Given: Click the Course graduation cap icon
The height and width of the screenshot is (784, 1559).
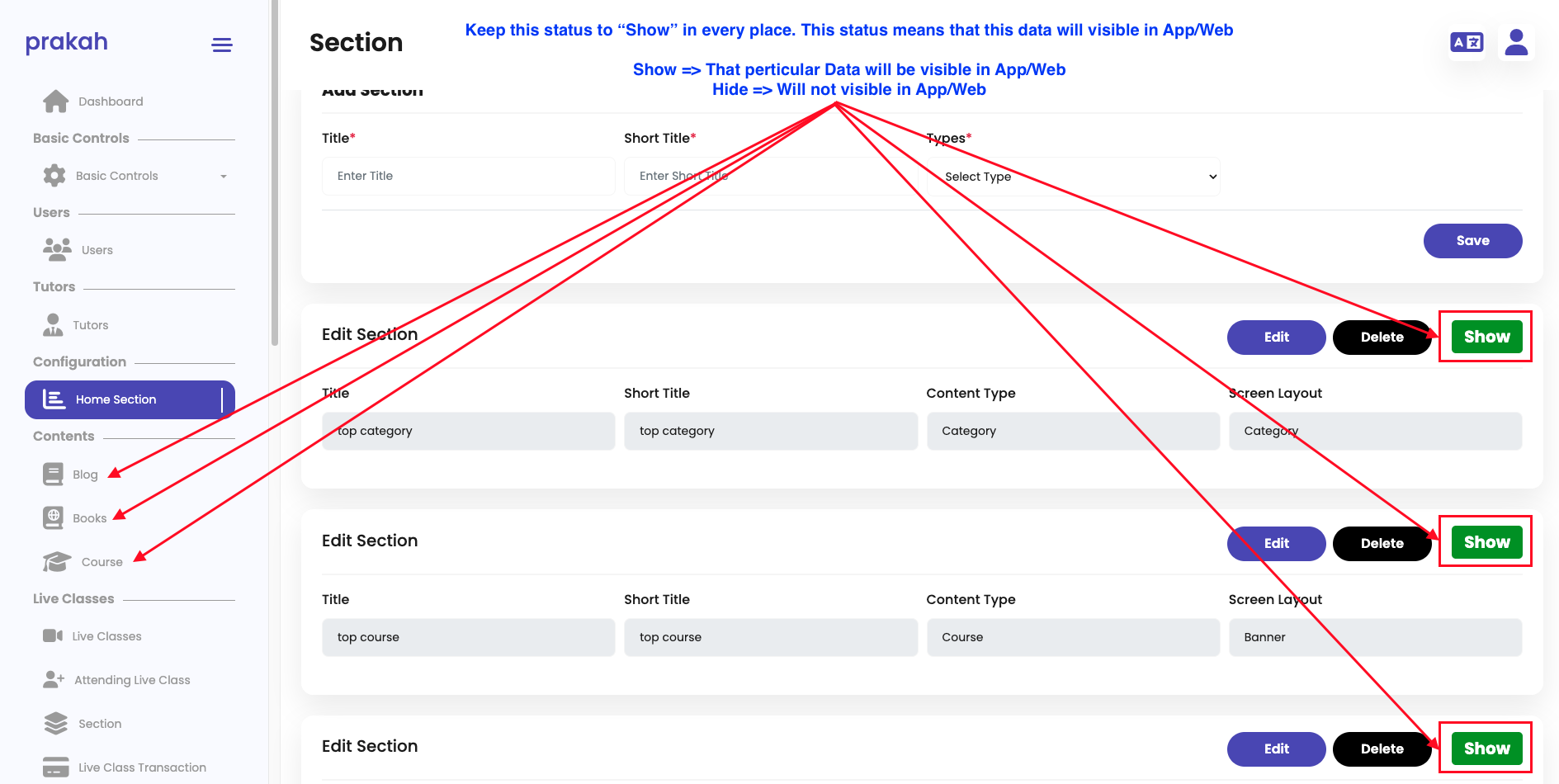Looking at the screenshot, I should 56,562.
